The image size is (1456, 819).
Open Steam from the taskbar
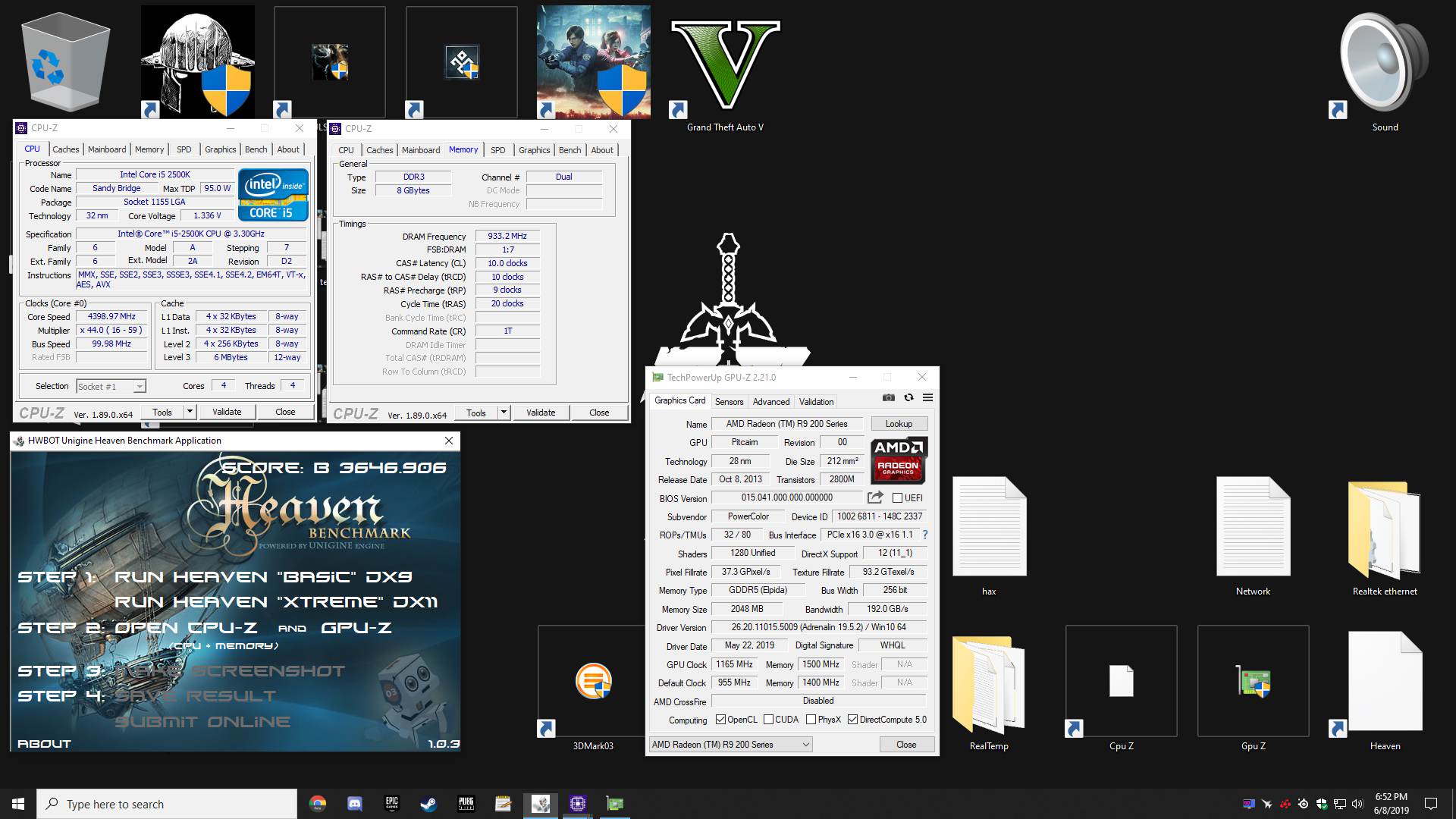coord(428,804)
